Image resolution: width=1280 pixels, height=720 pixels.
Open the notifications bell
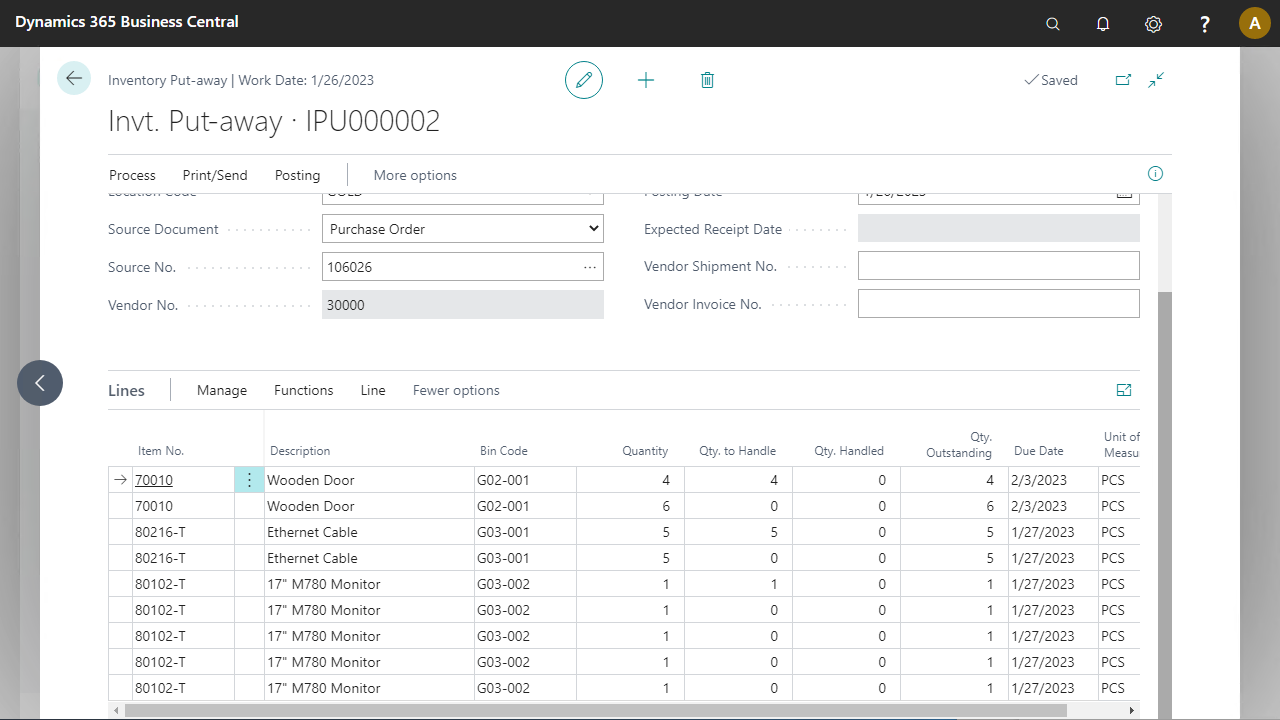coord(1103,24)
